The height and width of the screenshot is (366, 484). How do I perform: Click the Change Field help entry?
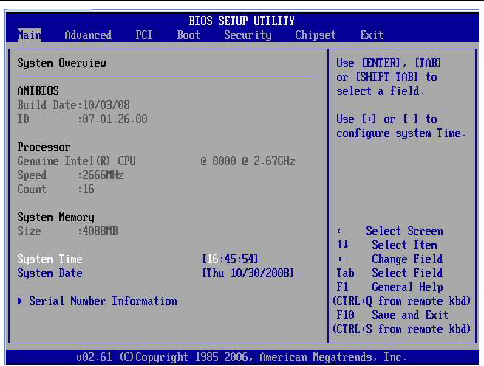[x=390, y=259]
